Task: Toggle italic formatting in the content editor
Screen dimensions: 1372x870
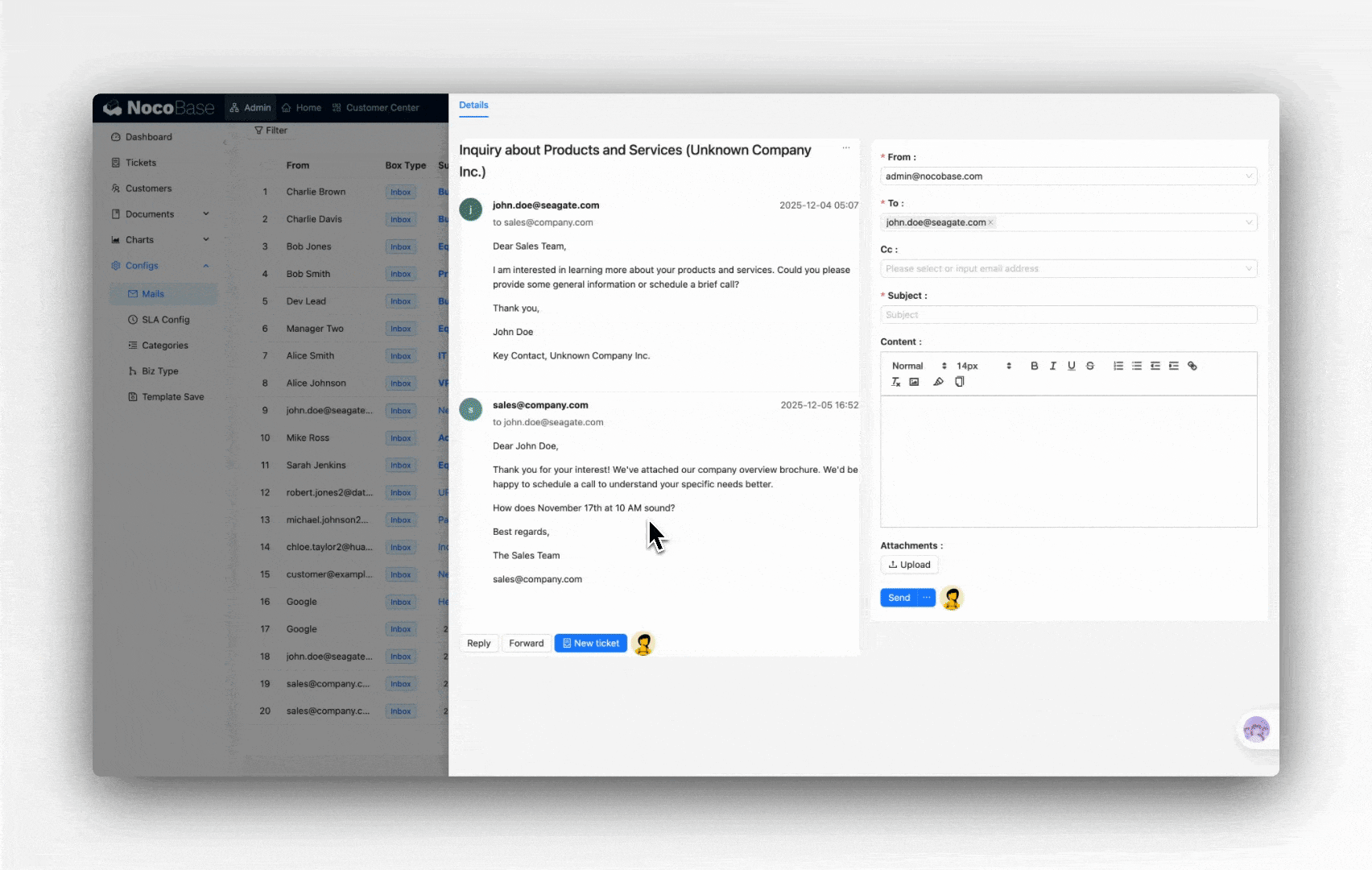Action: [1053, 365]
